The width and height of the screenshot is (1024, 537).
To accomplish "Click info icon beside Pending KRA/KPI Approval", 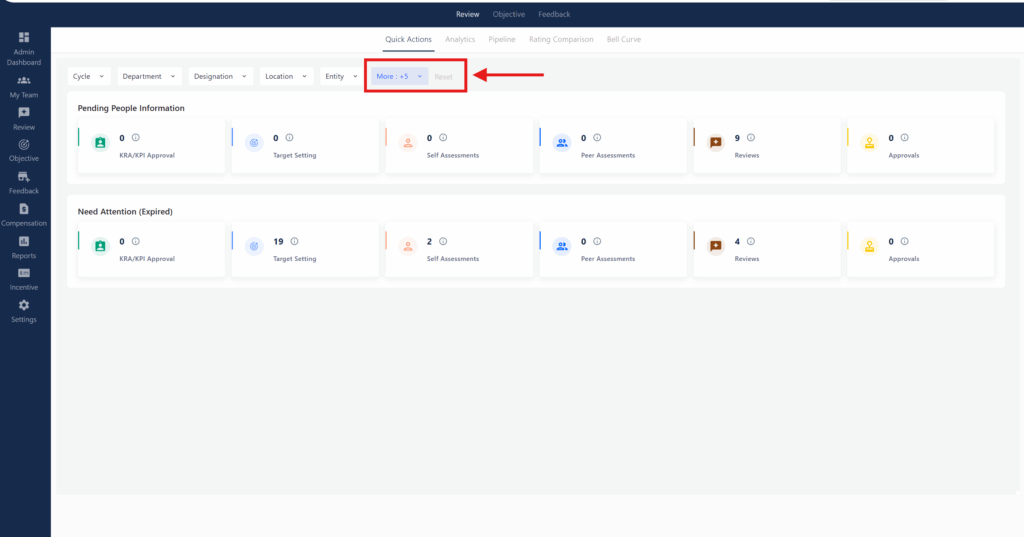I will pyautogui.click(x=136, y=138).
